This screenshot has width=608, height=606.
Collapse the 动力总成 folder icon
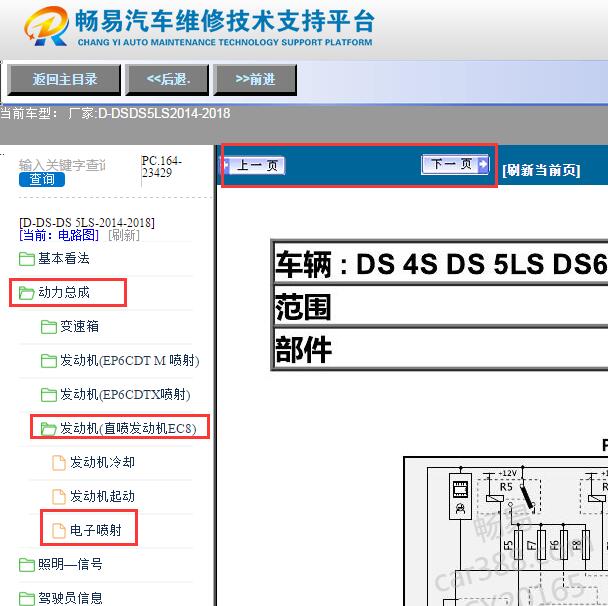(27, 293)
